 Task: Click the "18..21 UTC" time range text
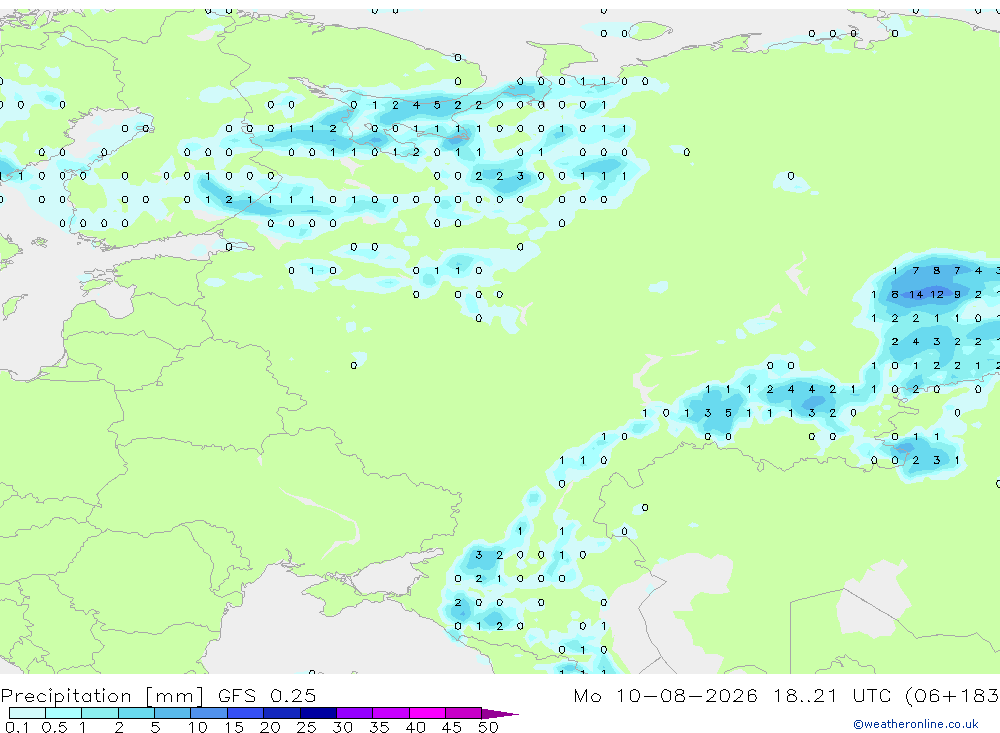point(834,695)
